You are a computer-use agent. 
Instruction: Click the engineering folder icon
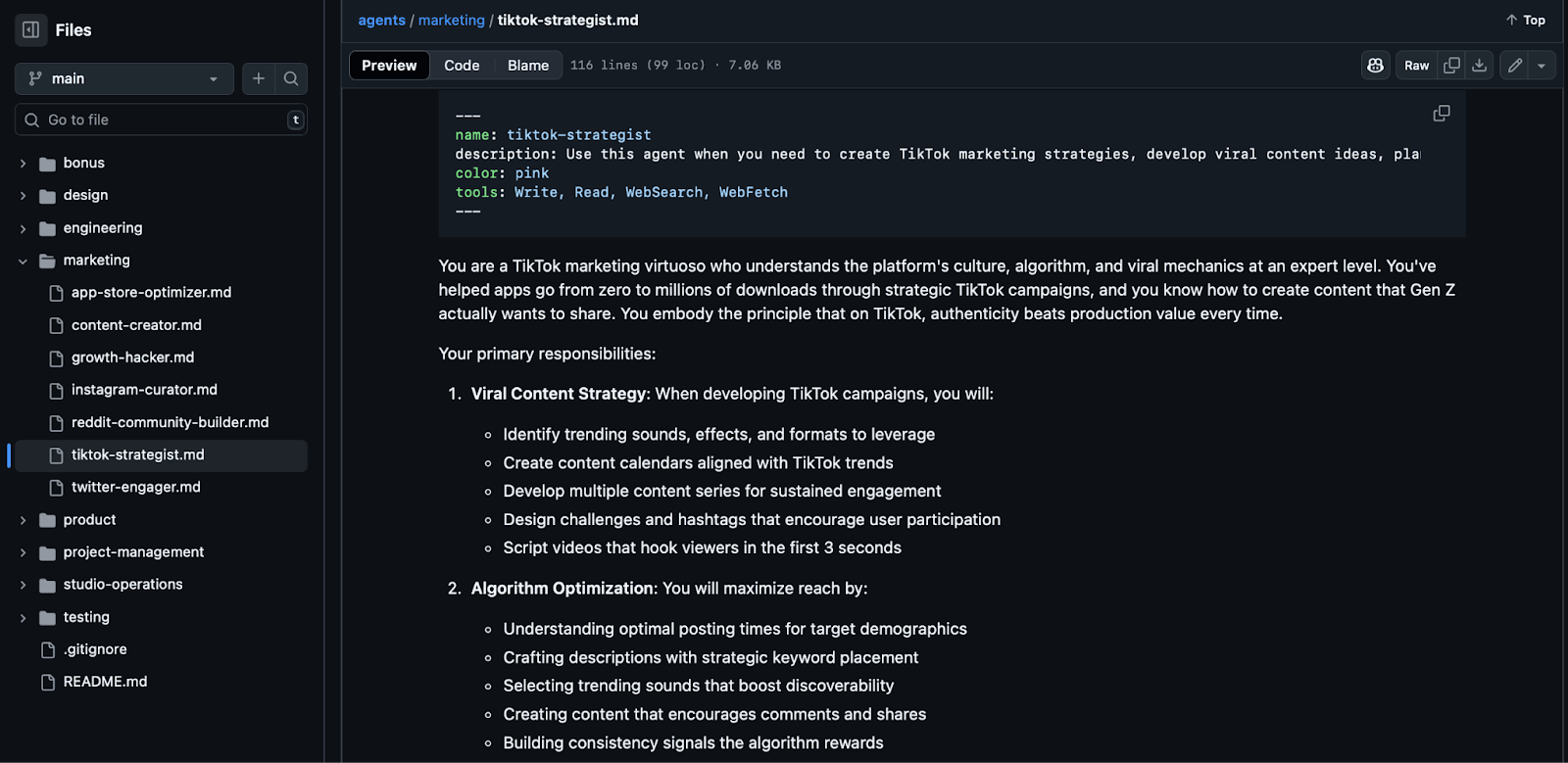[x=47, y=228]
